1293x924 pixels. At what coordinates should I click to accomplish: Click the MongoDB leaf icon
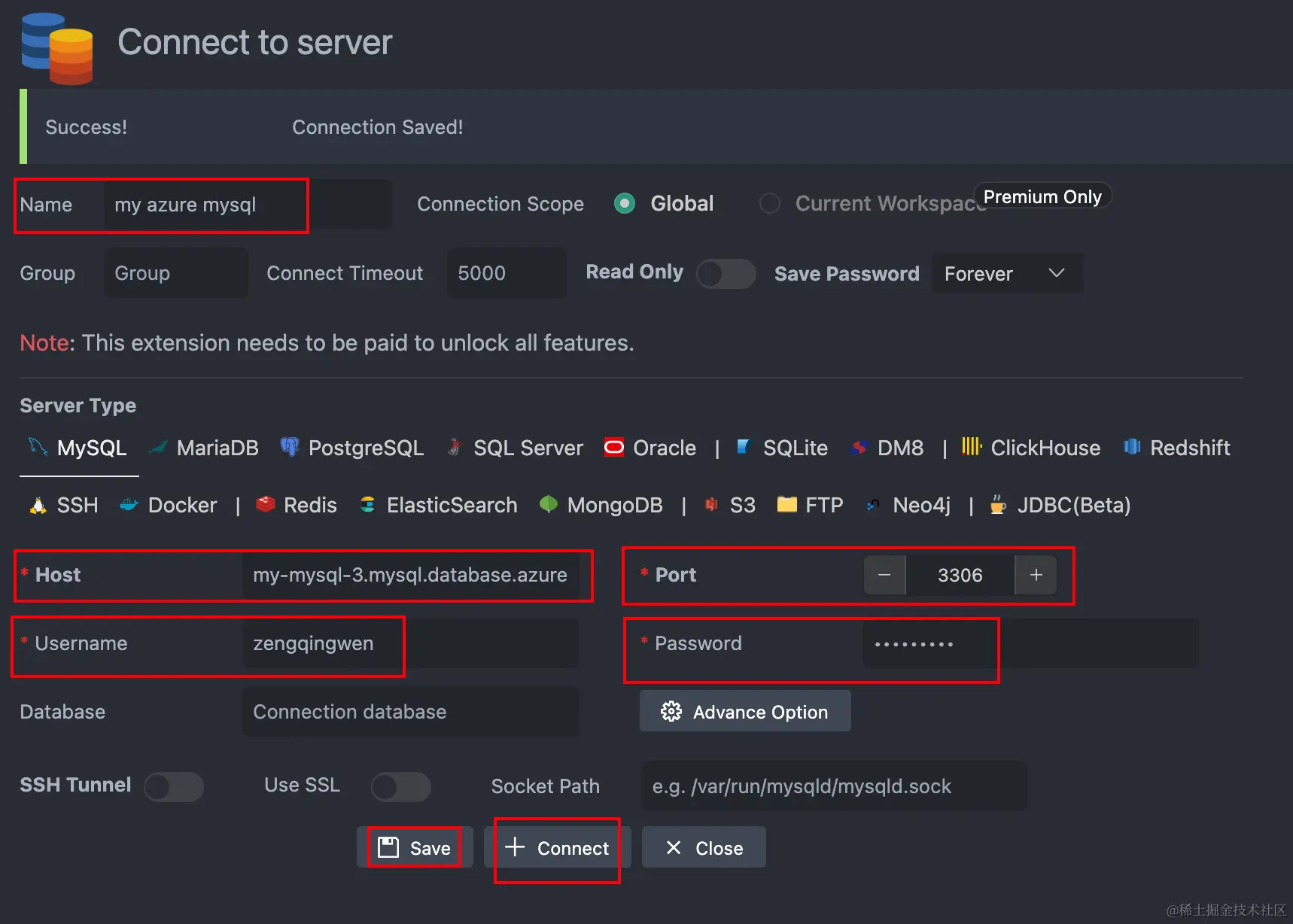(549, 504)
